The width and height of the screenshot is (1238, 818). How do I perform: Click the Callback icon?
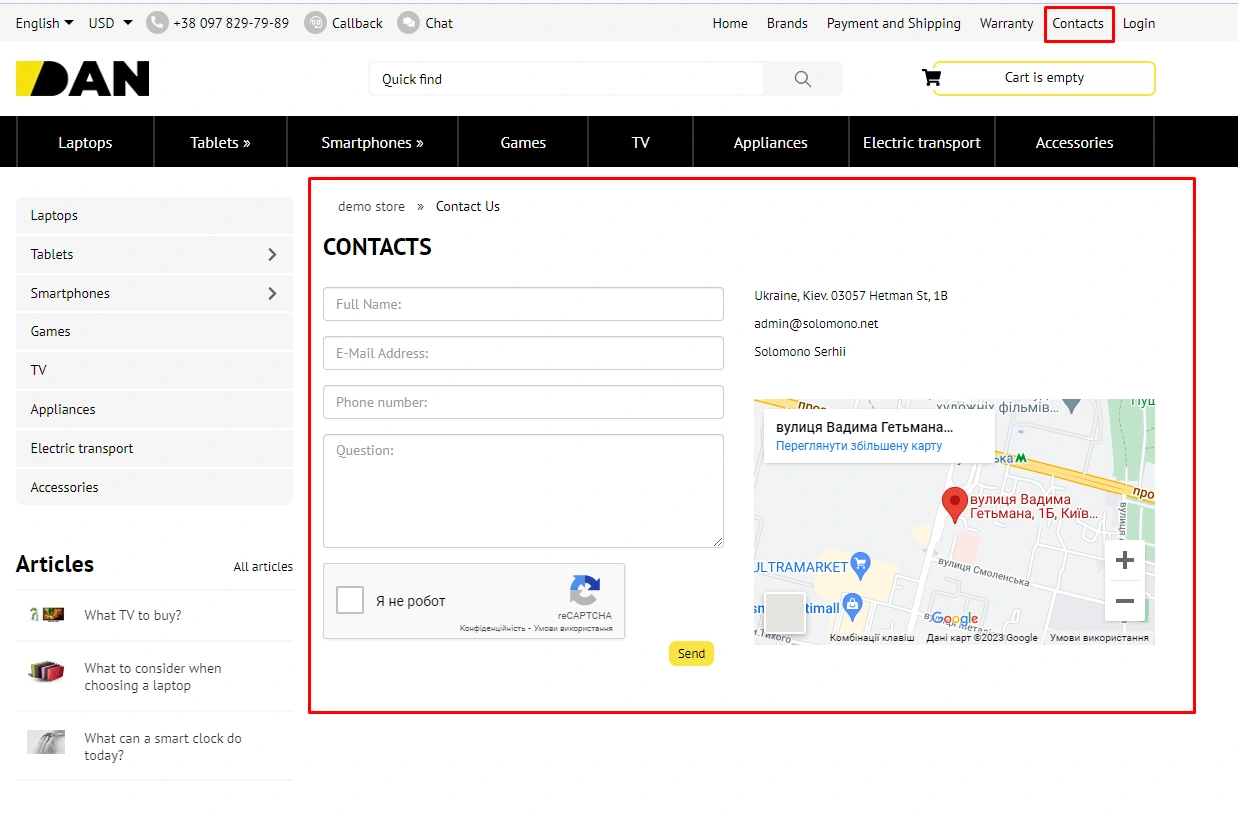tap(315, 23)
